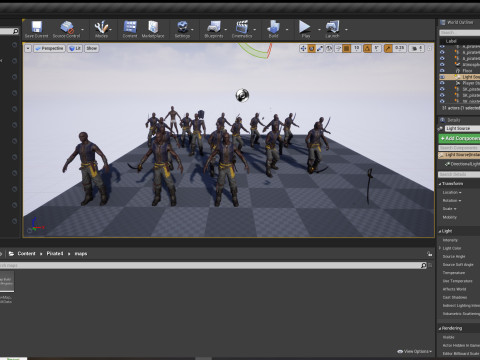Click the Settings gear icon in toolbar
Screen dimensions: 480x360
182,29
